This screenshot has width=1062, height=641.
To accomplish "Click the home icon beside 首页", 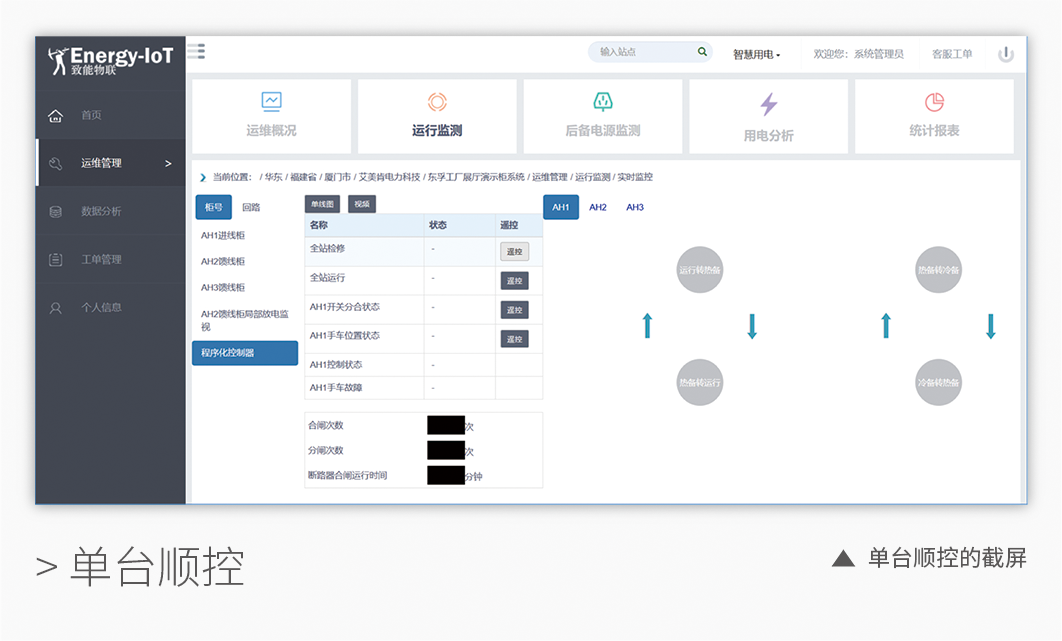I will click(56, 116).
